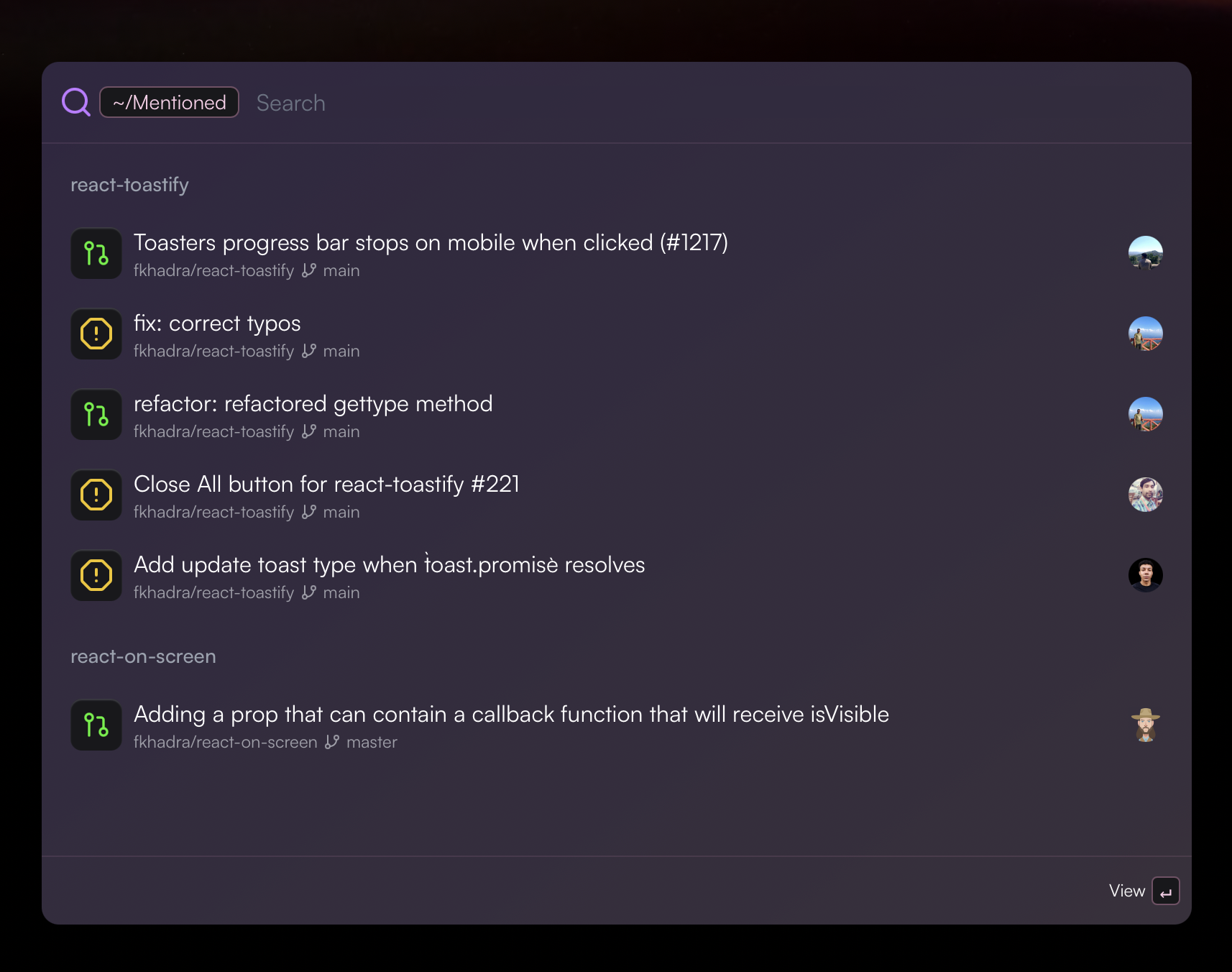
Task: Click the purple search magnifier icon
Action: click(x=76, y=102)
